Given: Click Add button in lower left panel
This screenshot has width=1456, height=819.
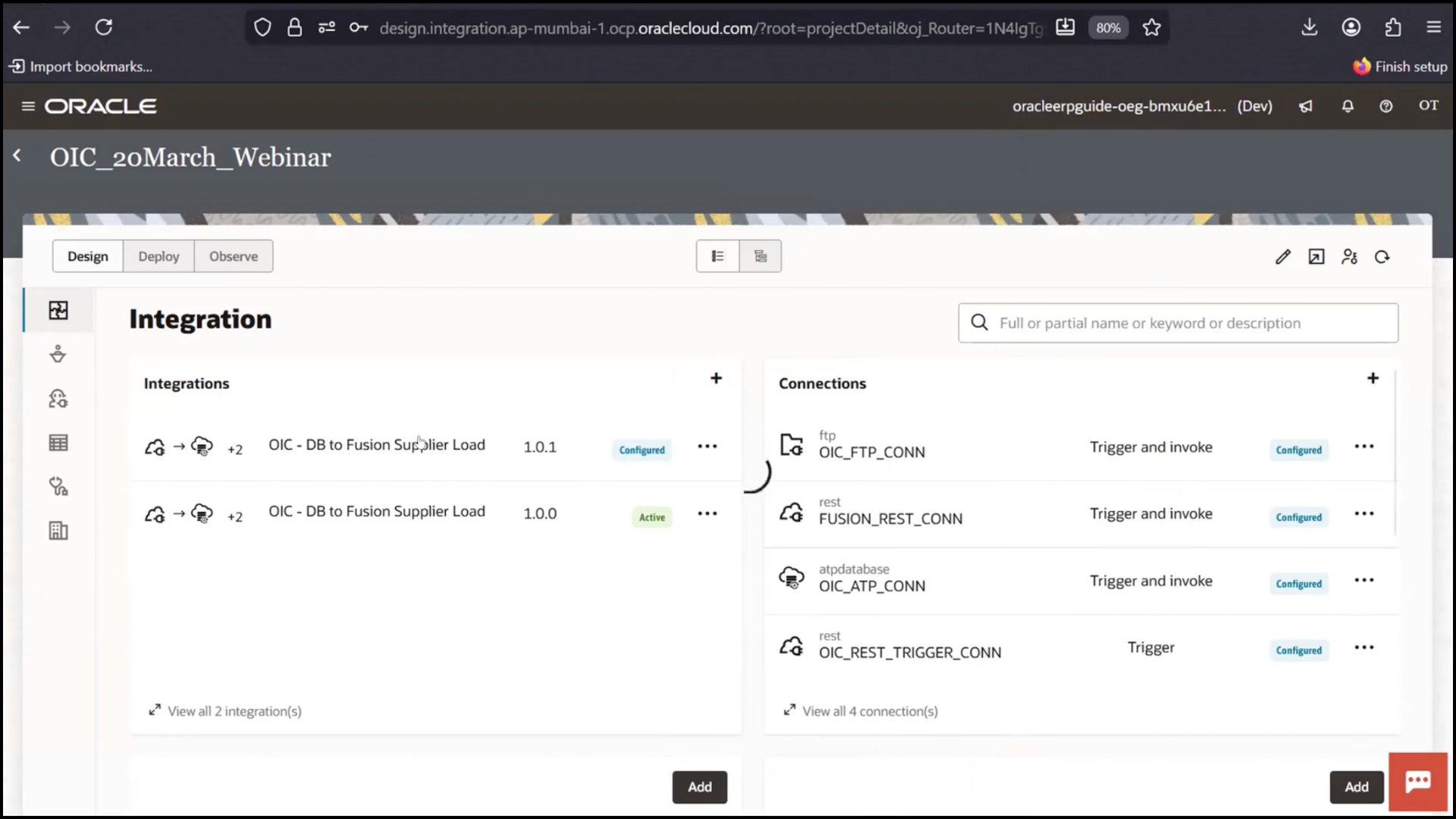Looking at the screenshot, I should [699, 787].
